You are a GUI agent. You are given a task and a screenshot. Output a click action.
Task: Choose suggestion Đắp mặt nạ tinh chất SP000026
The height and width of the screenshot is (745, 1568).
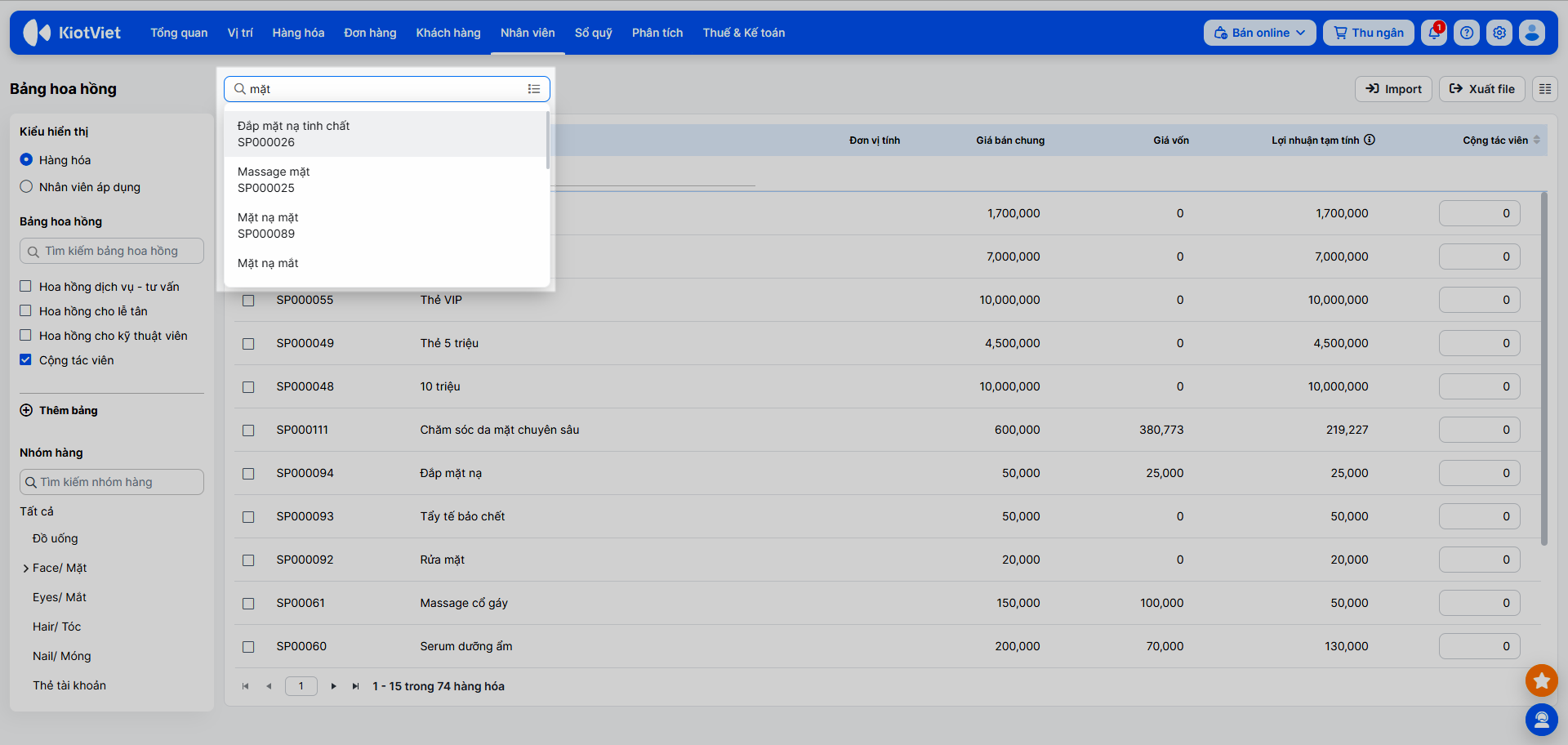point(385,134)
